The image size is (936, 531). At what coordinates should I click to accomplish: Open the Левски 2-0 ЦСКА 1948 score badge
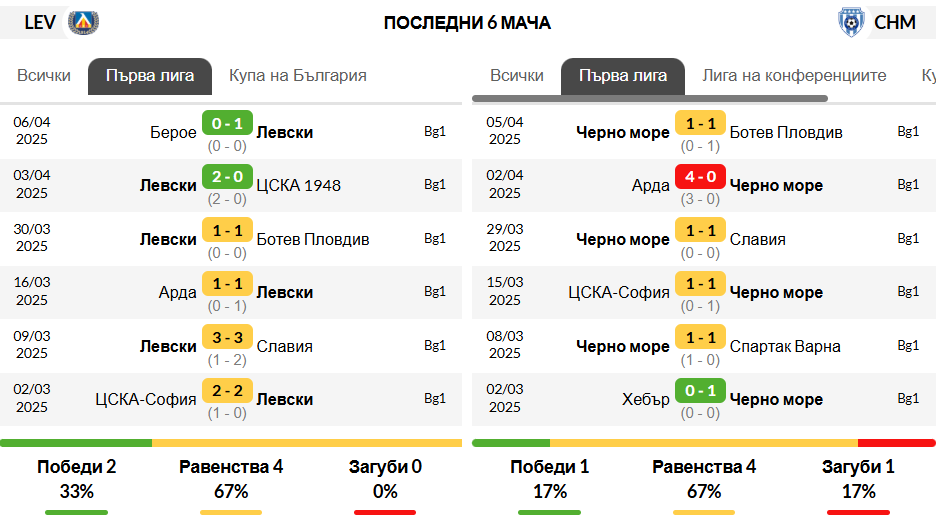[x=227, y=177]
